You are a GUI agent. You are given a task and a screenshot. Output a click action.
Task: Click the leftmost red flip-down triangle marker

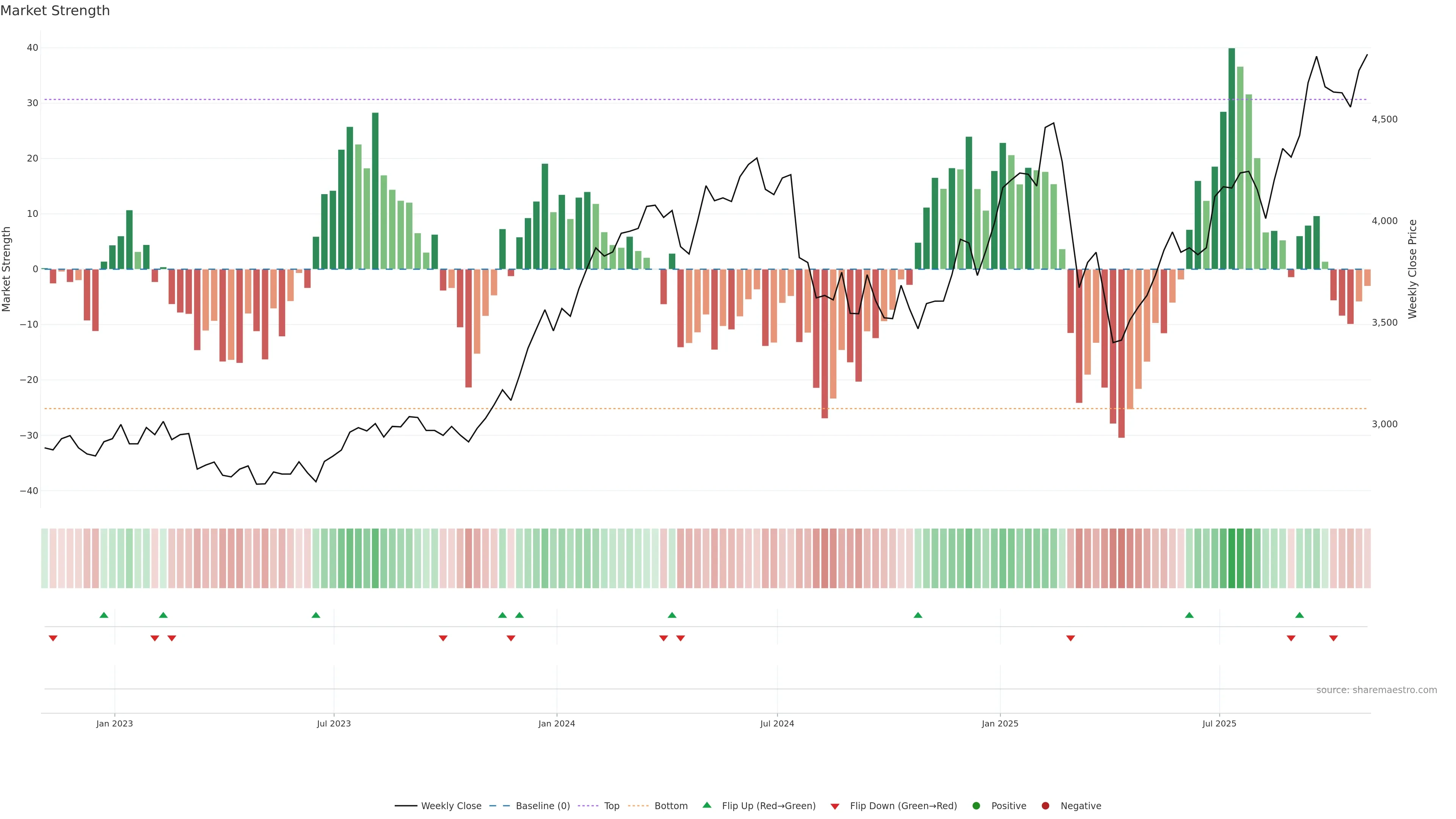[53, 638]
